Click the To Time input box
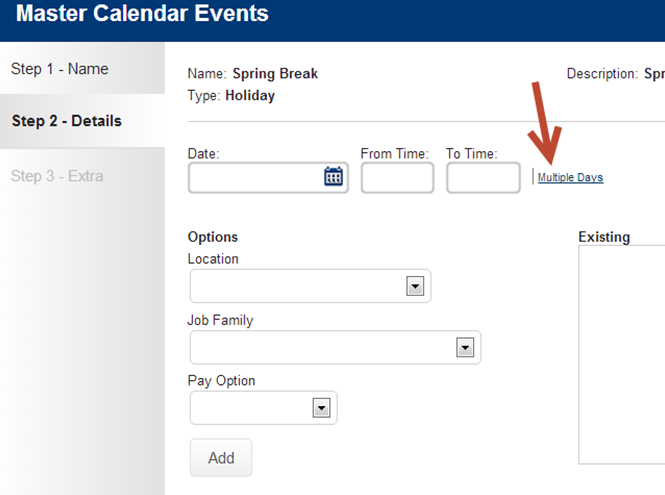Screen dimensions: 665x495 pyautogui.click(x=483, y=178)
